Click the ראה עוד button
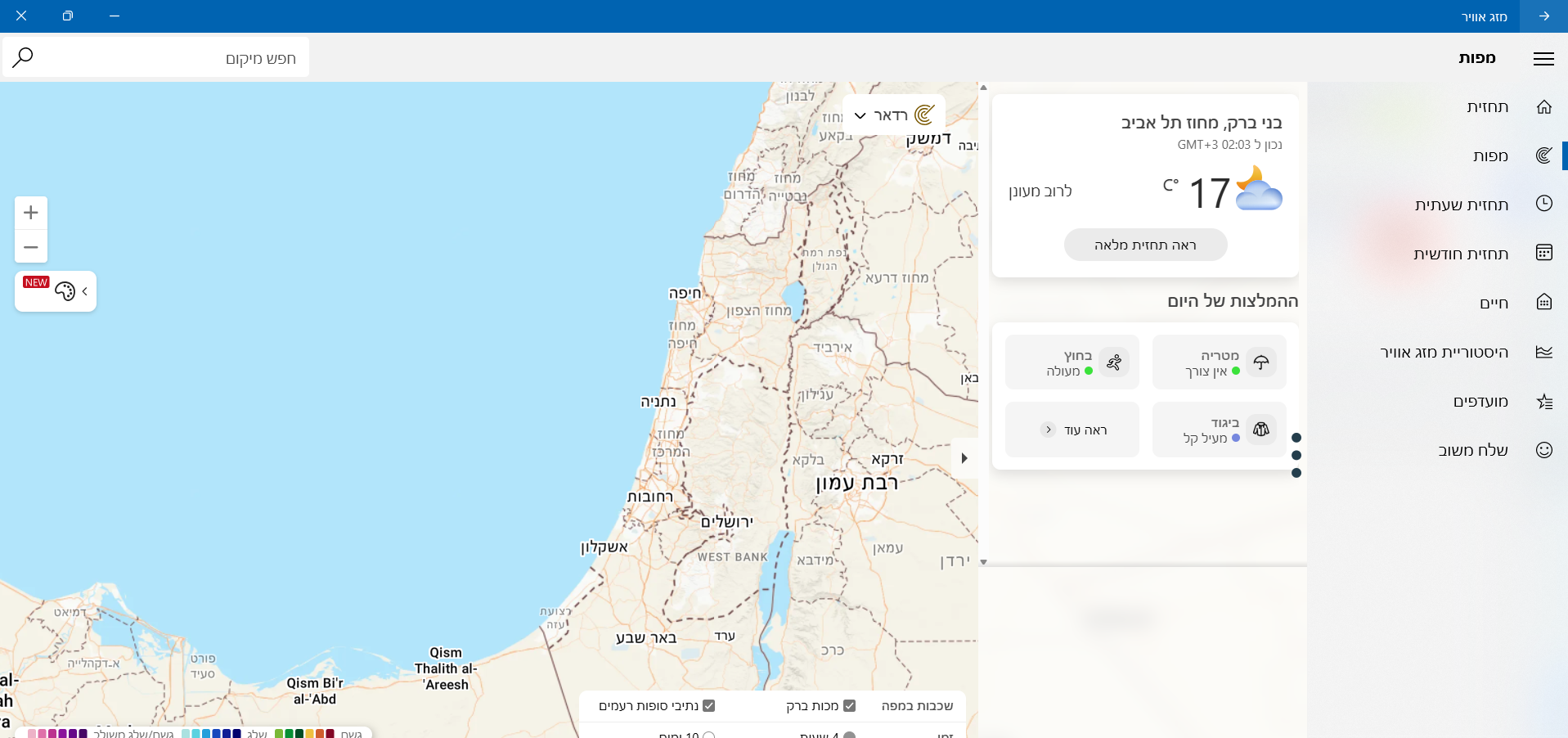The width and height of the screenshot is (1568, 738). [1072, 430]
